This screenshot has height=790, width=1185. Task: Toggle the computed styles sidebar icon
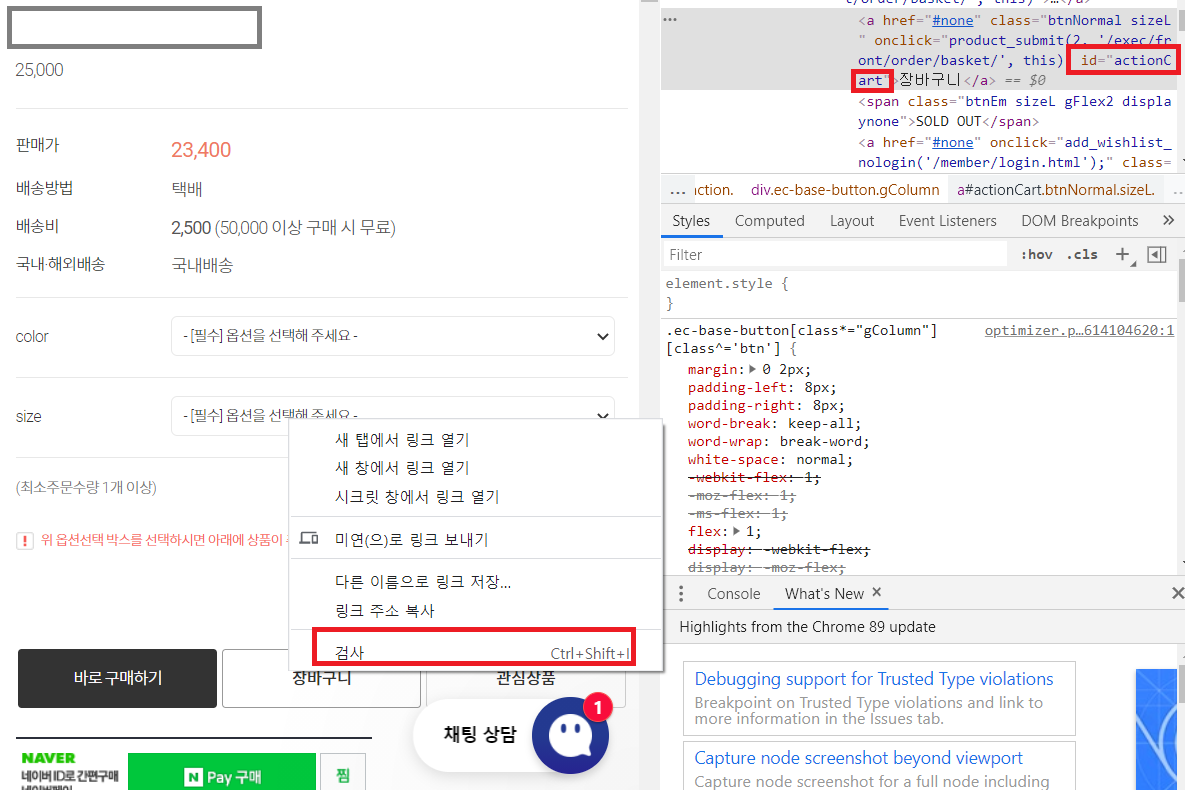coord(1156,255)
